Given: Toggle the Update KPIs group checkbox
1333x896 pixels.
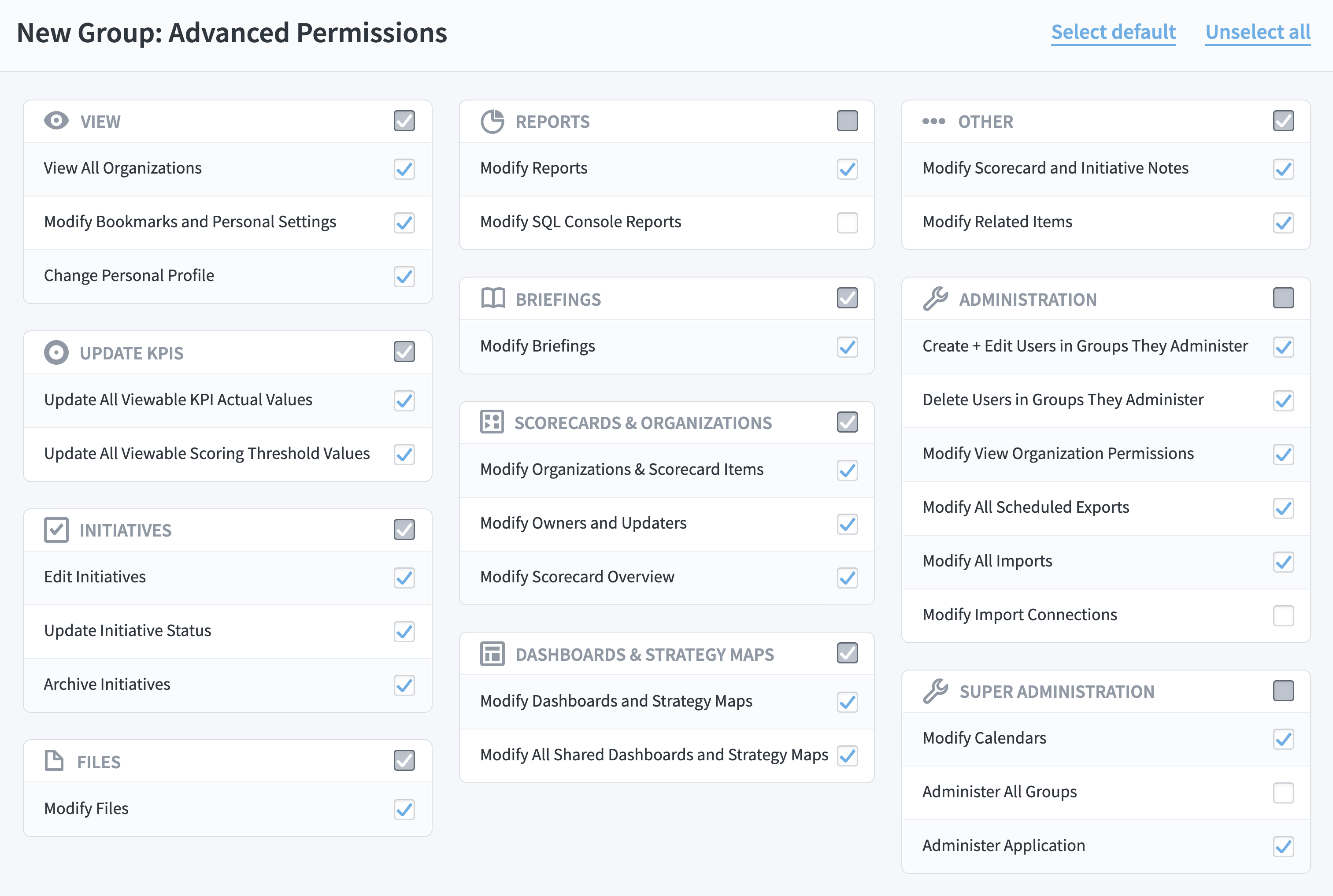Looking at the screenshot, I should point(404,352).
